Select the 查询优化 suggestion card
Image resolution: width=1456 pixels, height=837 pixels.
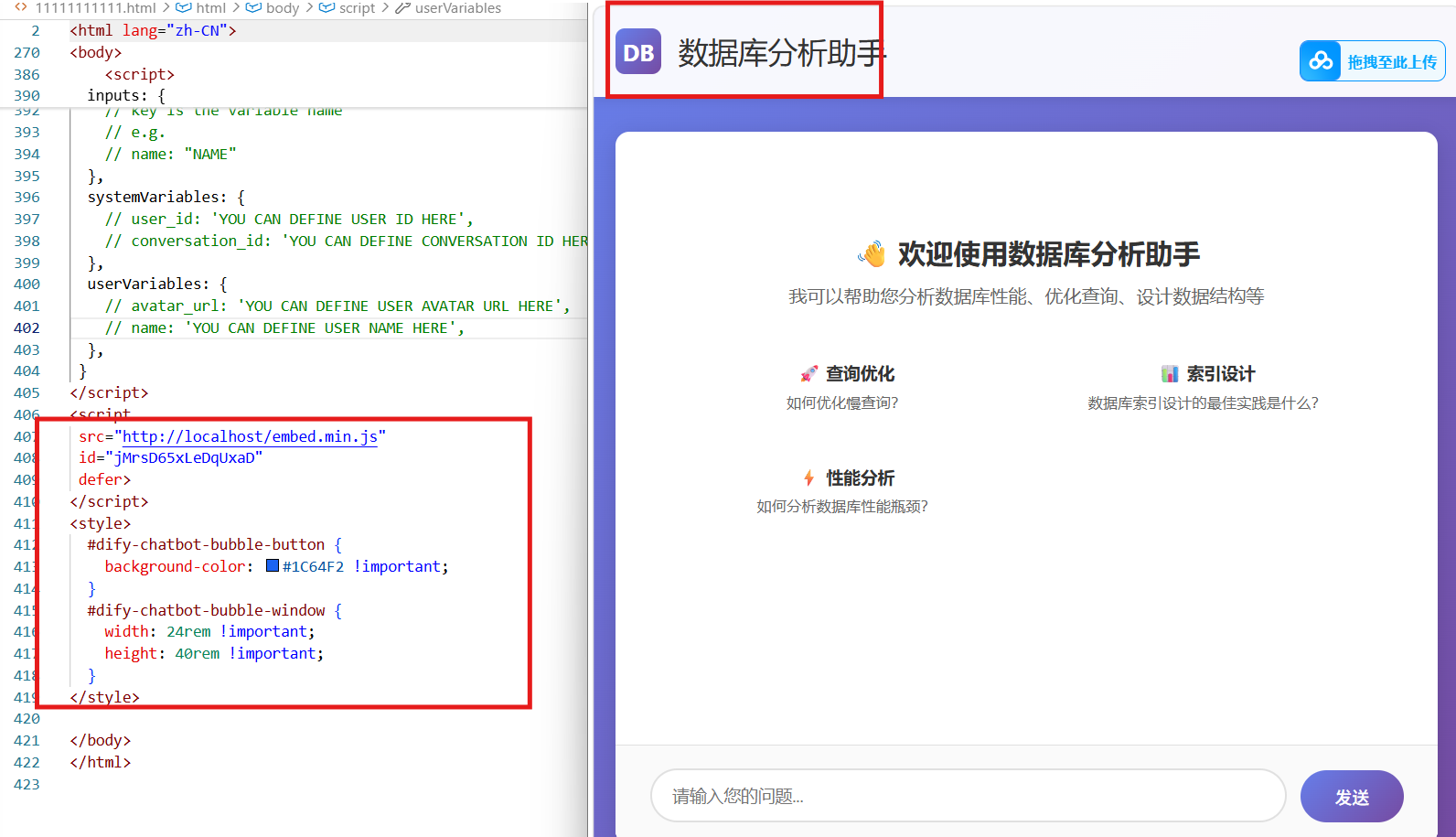coord(842,387)
